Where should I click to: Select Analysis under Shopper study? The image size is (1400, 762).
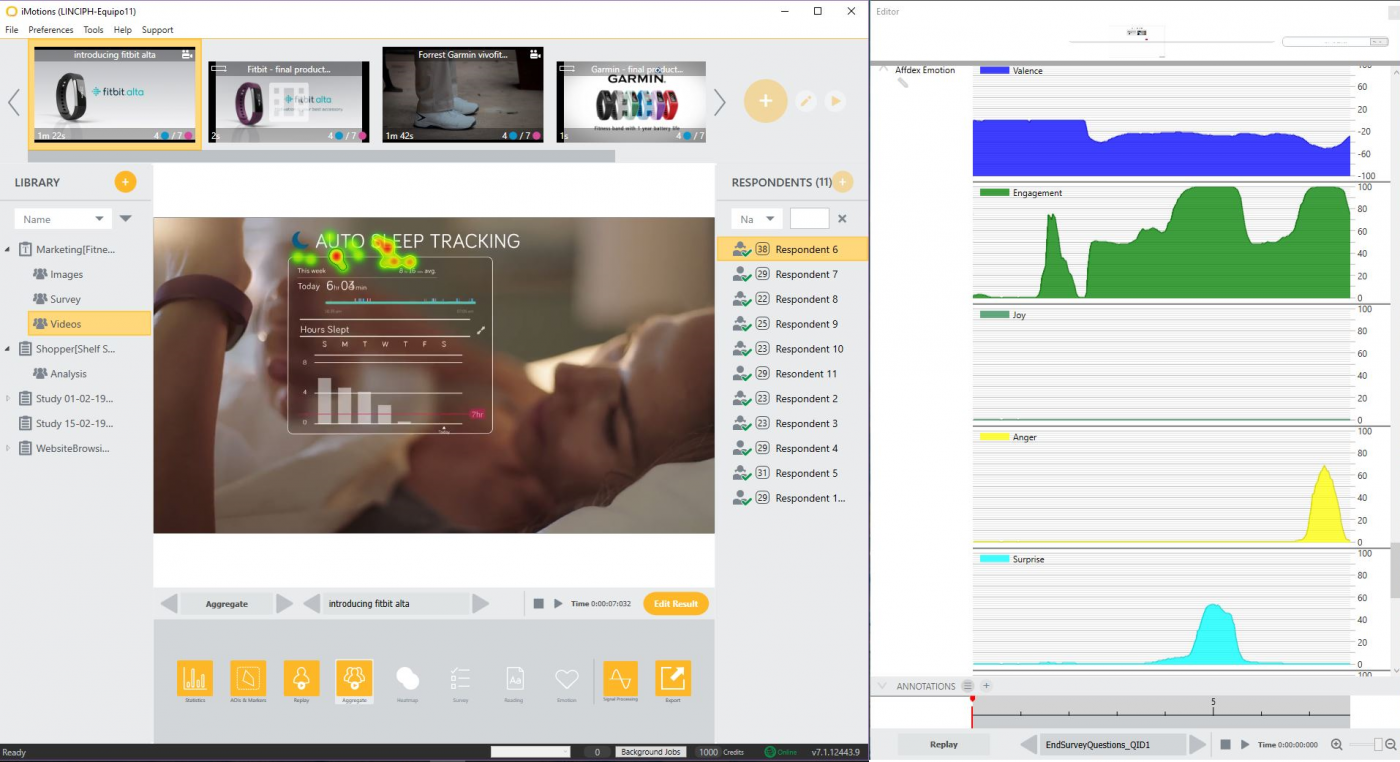69,374
